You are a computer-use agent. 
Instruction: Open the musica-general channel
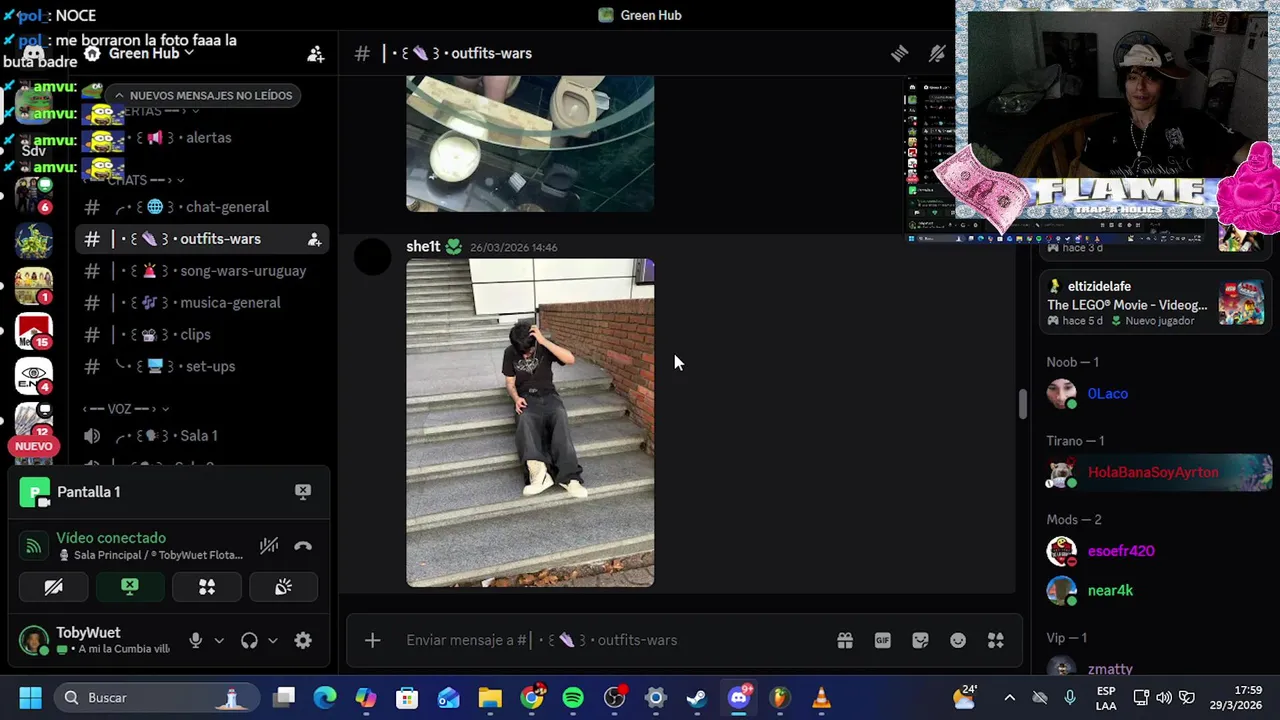click(x=204, y=303)
